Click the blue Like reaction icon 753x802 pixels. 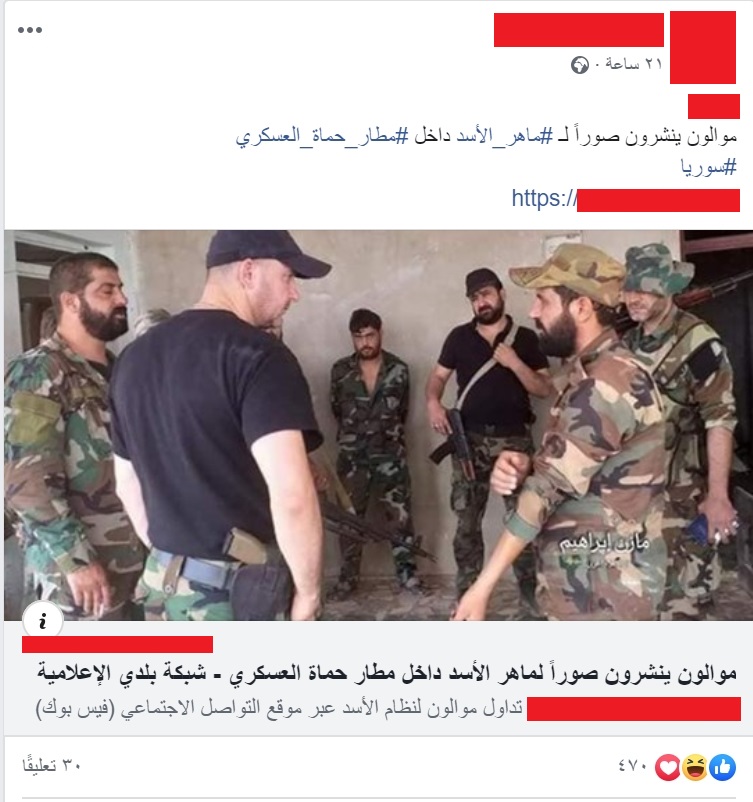click(x=722, y=767)
